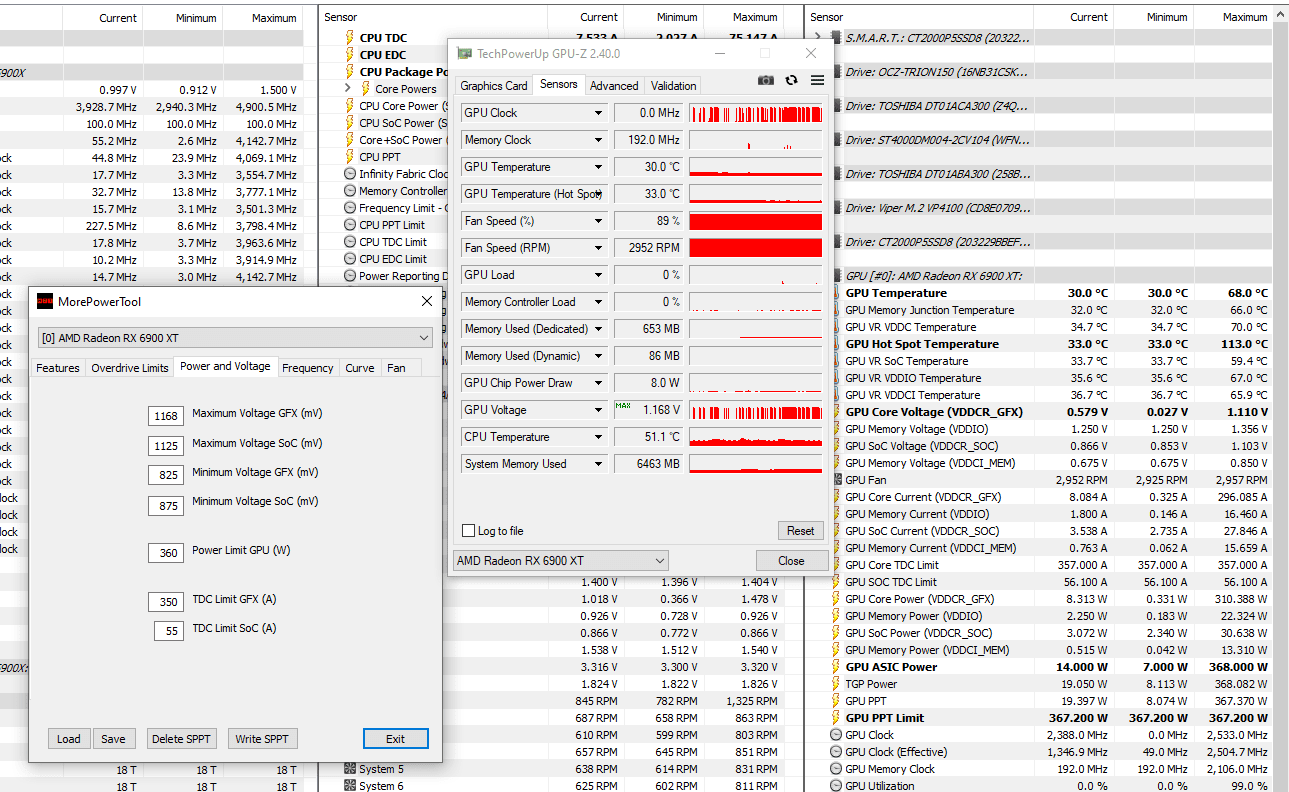This screenshot has width=1289, height=792.
Task: Open the Fan Speed (RPM) dropdown
Action: coord(598,248)
